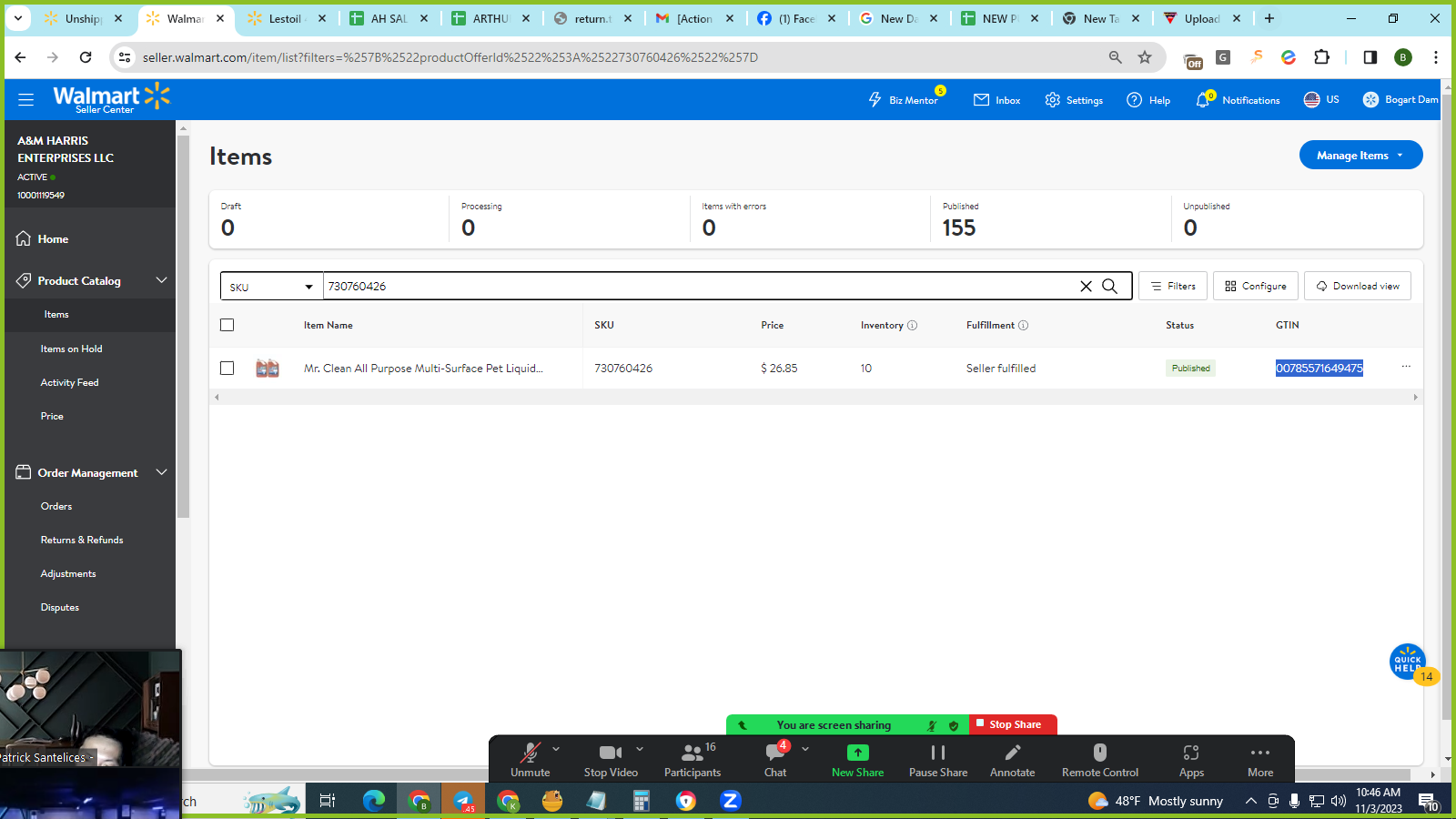
Task: Open the Mr. Clean product thumbnail
Action: coord(268,369)
